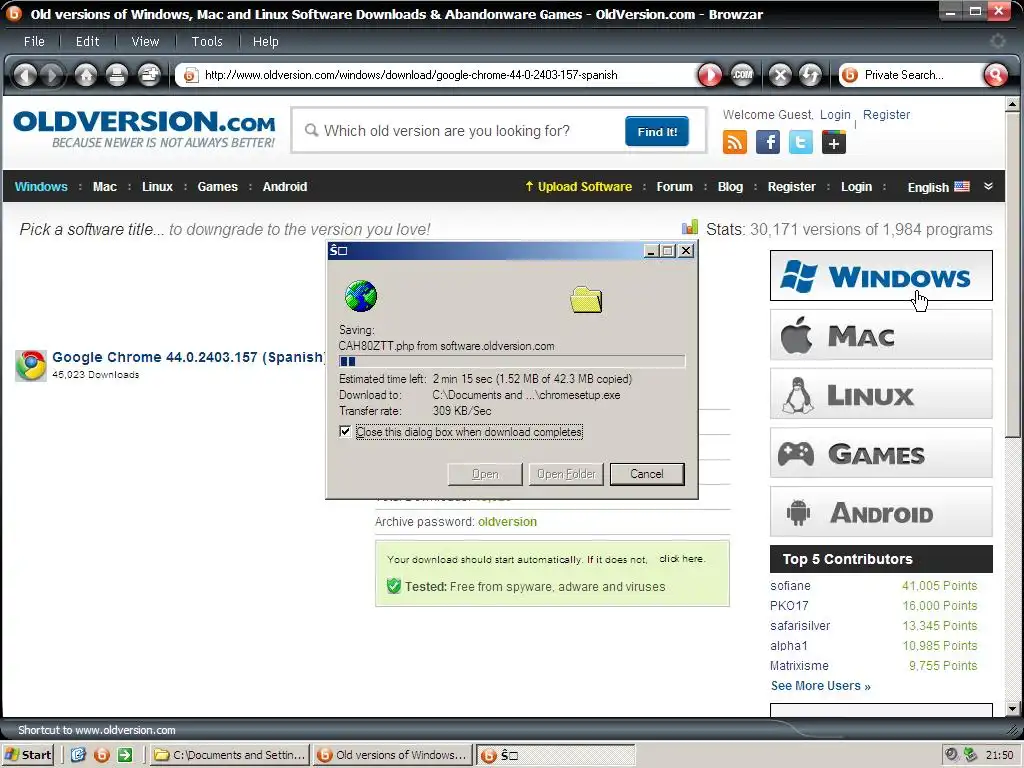This screenshot has width=1024, height=768.
Task: Open the Facebook icon in header
Action: click(x=768, y=142)
